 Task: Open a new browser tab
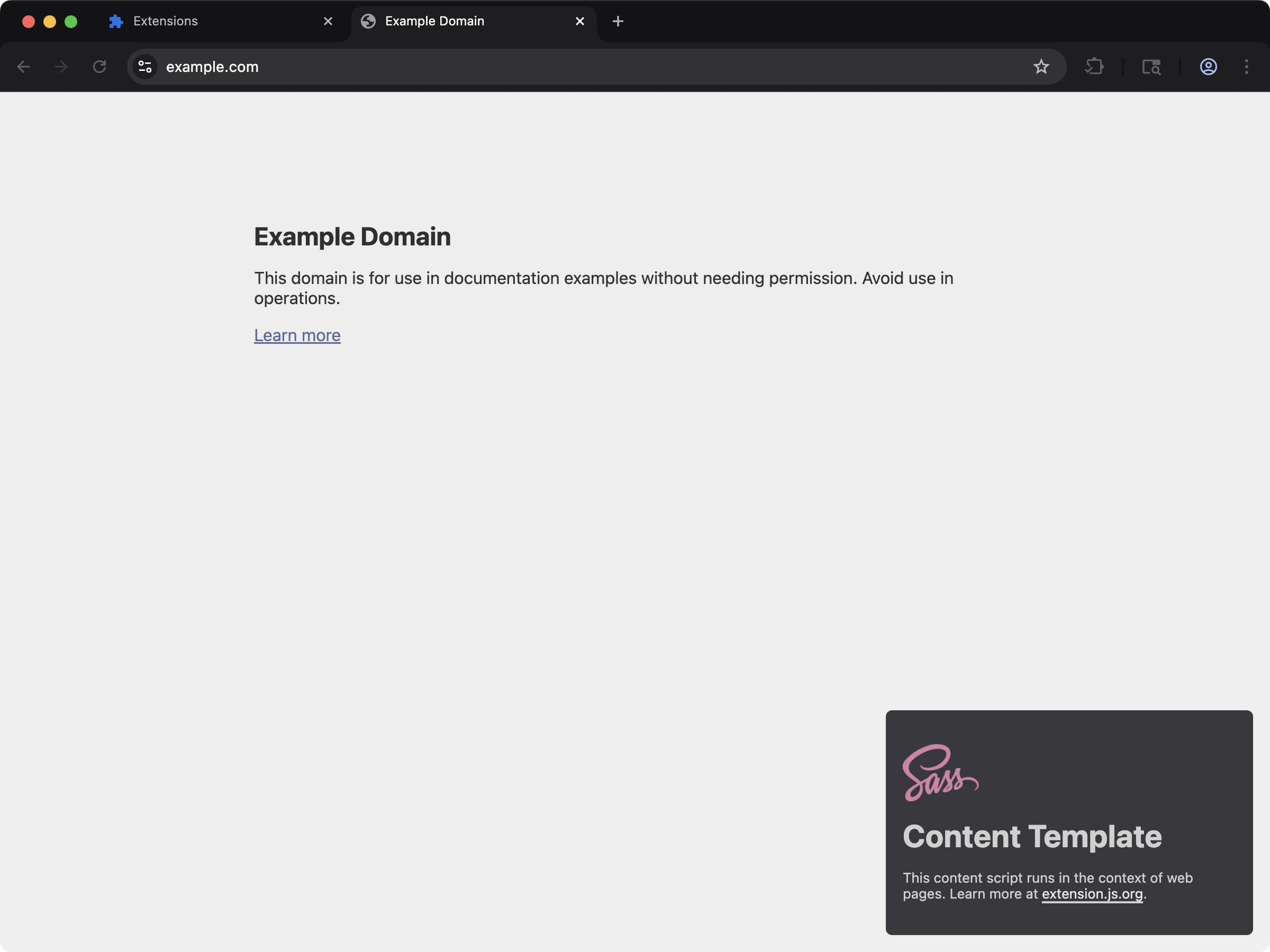pyautogui.click(x=617, y=21)
